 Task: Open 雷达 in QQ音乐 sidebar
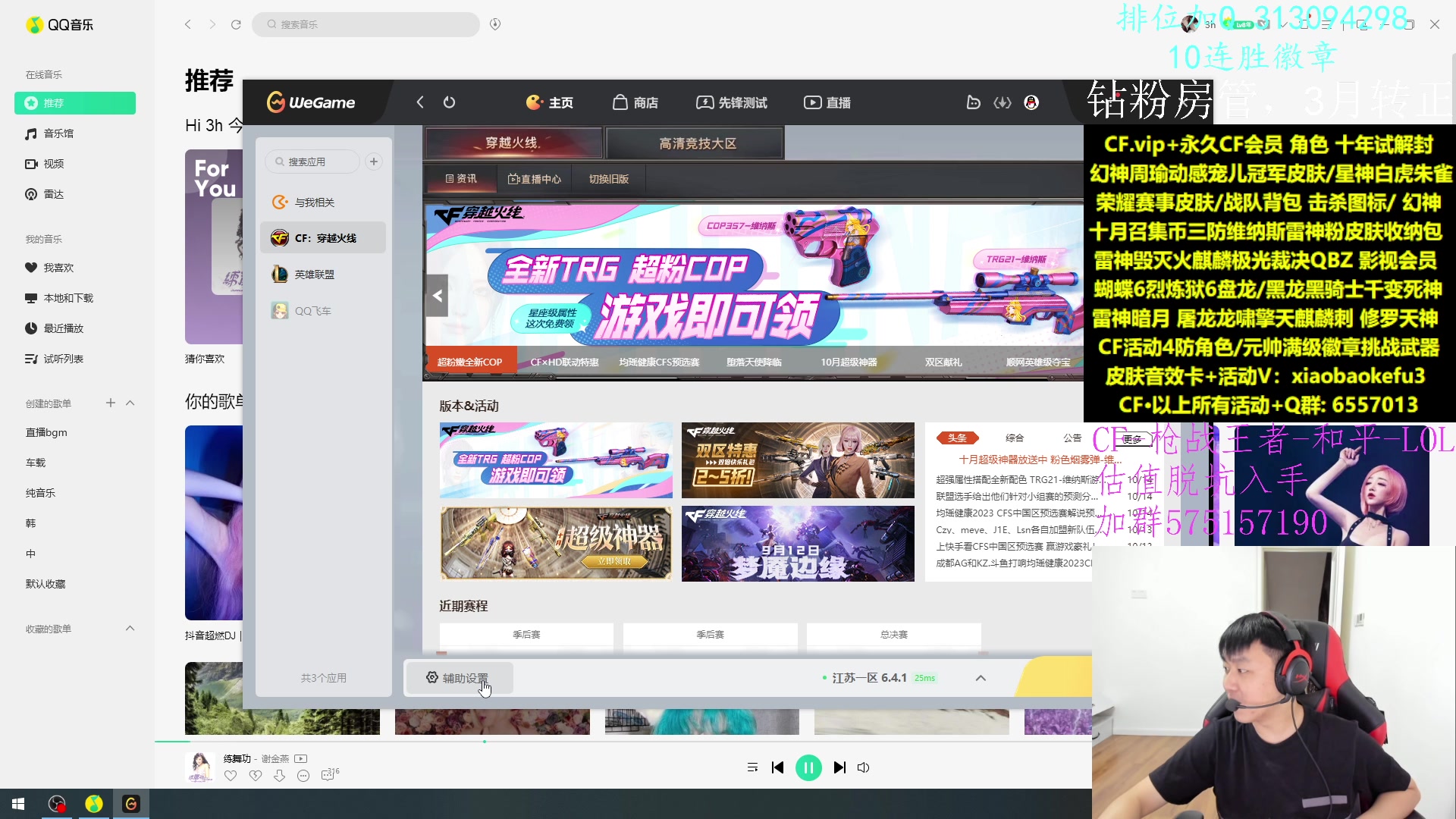pyautogui.click(x=75, y=194)
